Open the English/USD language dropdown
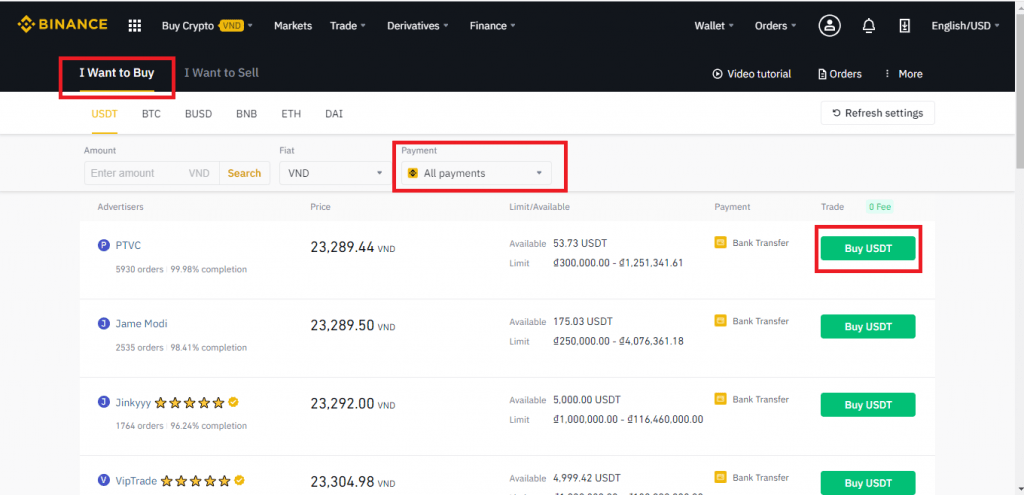The width and height of the screenshot is (1024, 495). (x=965, y=26)
